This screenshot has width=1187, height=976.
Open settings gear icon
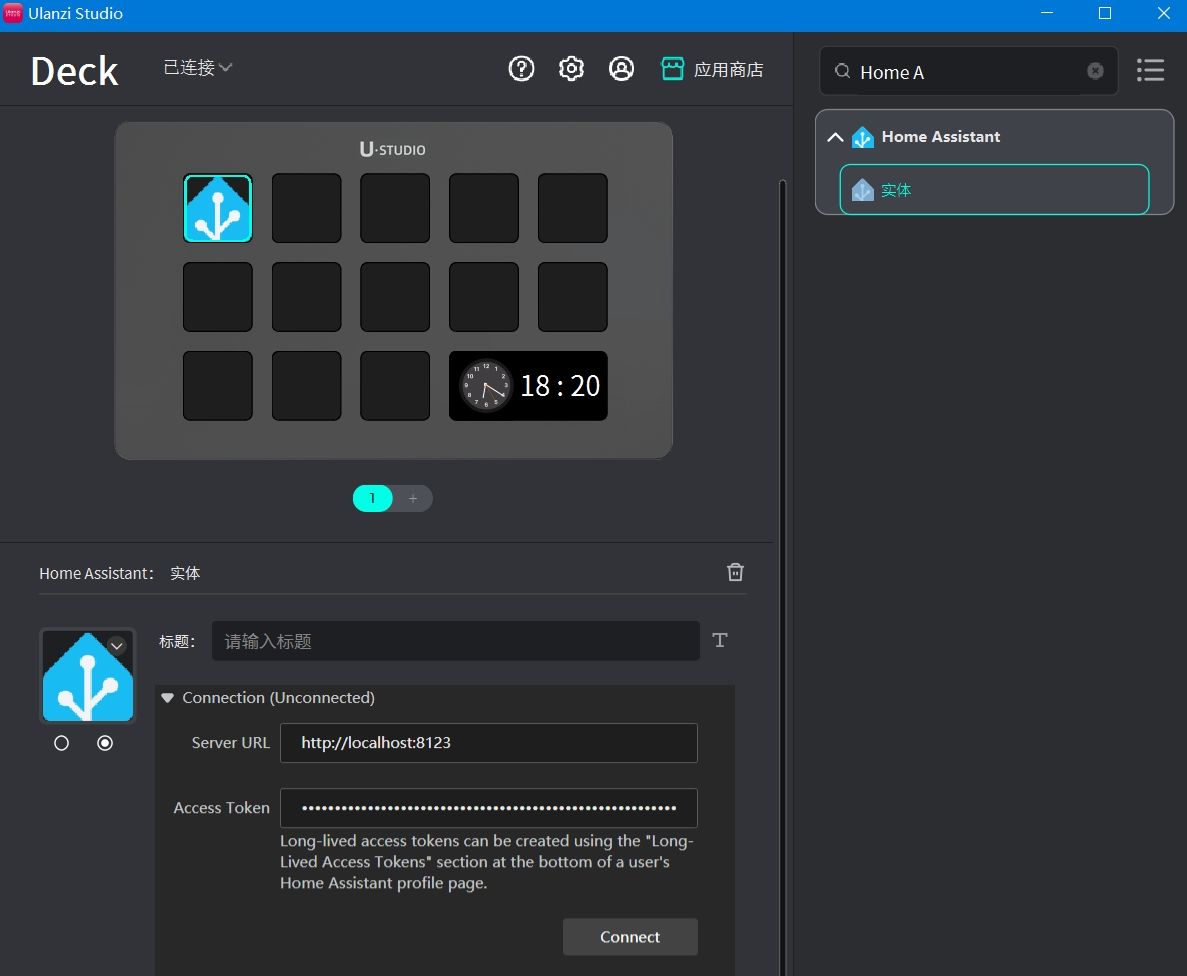571,69
